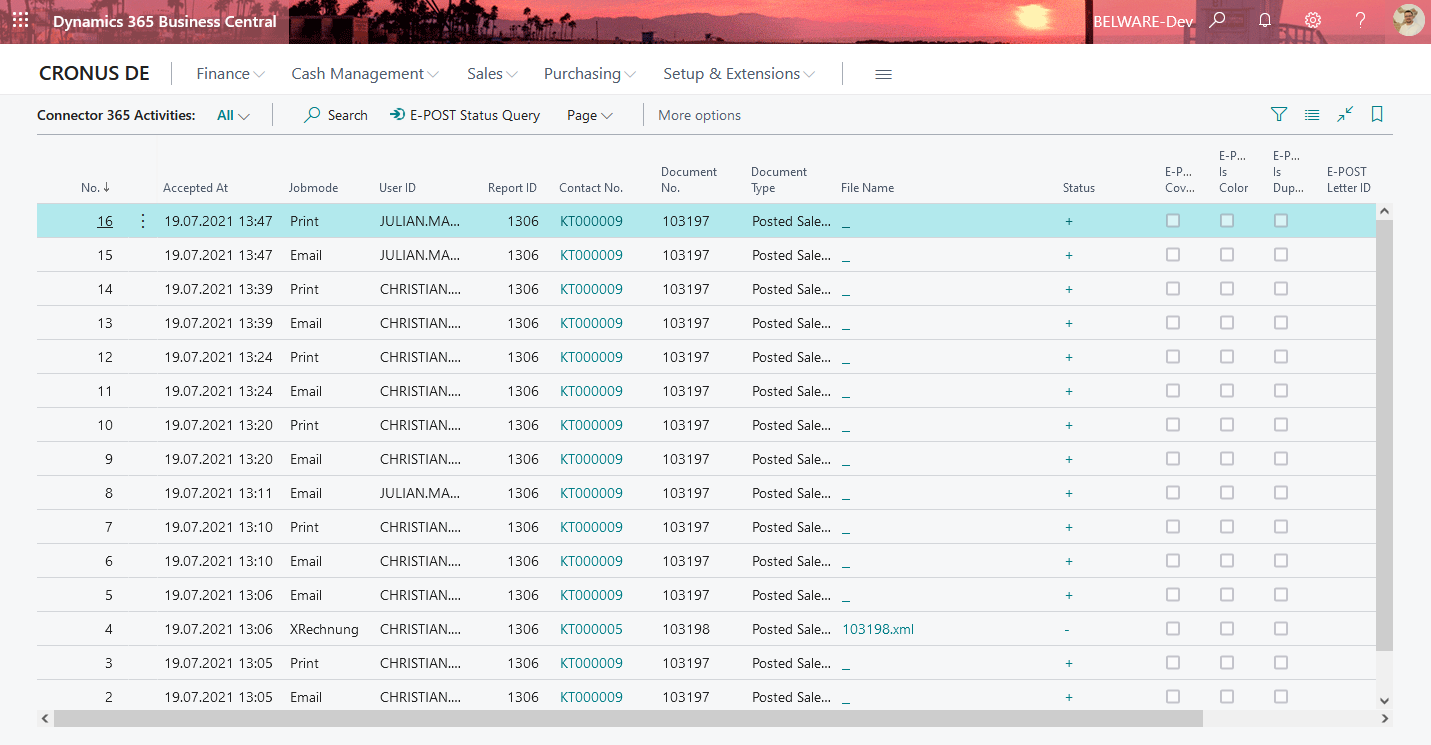Open the notifications bell

tap(1265, 20)
